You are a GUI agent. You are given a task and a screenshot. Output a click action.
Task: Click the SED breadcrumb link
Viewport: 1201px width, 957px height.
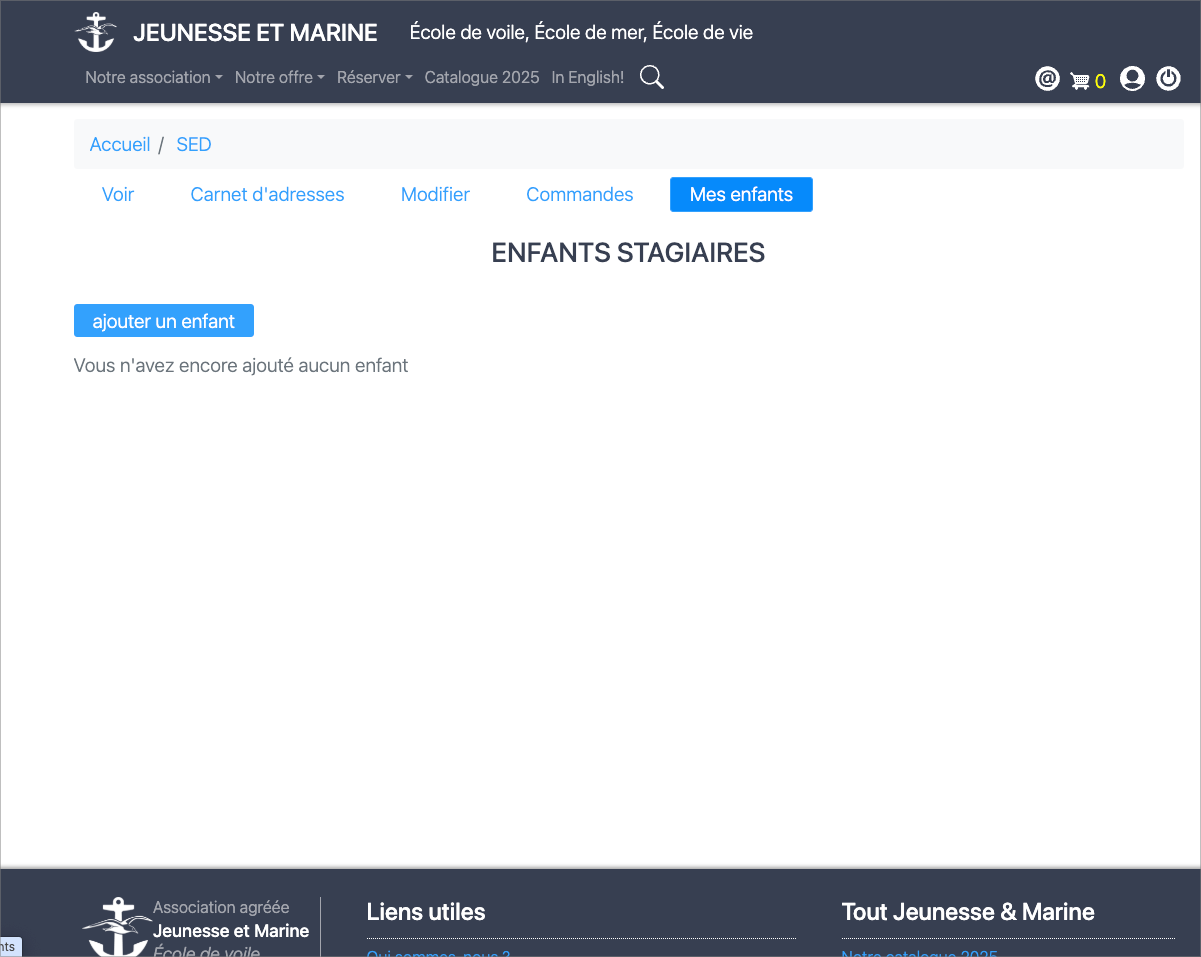[193, 145]
